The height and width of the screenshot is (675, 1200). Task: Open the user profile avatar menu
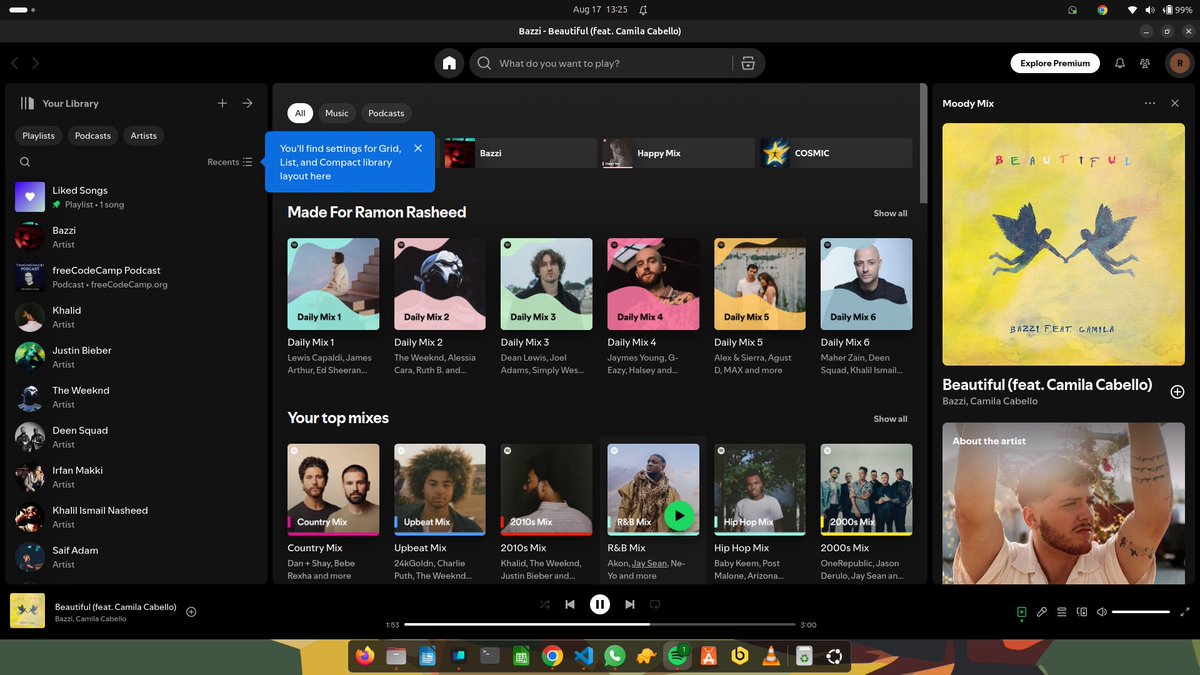pos(1178,63)
